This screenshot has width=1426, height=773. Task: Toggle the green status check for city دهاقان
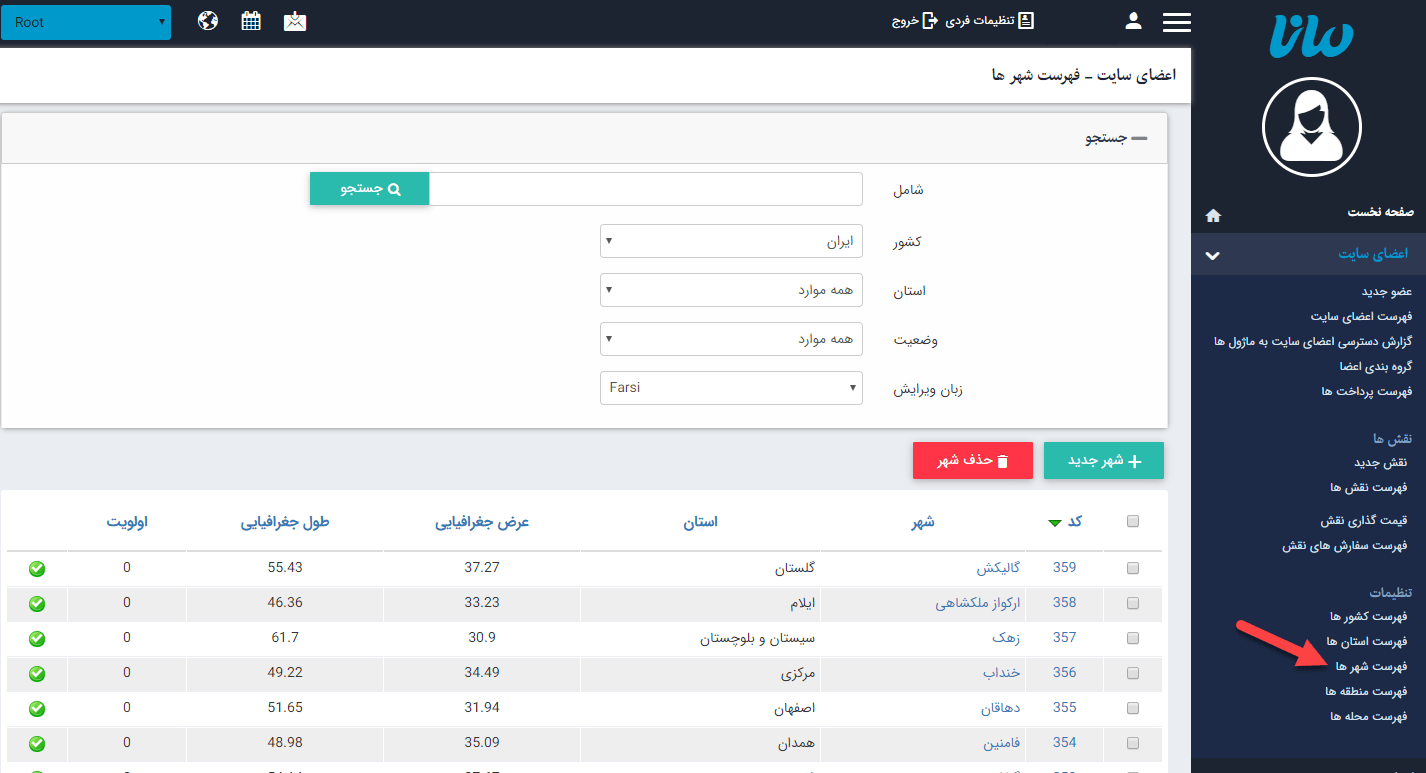click(x=36, y=708)
